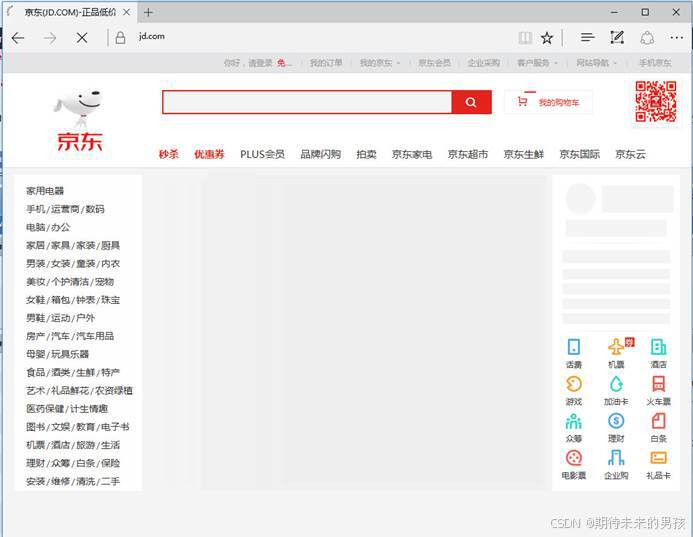Image resolution: width=693 pixels, height=537 pixels.
Task: Select the 图书/文娱/教育/电子书 category row
Action: [x=78, y=427]
